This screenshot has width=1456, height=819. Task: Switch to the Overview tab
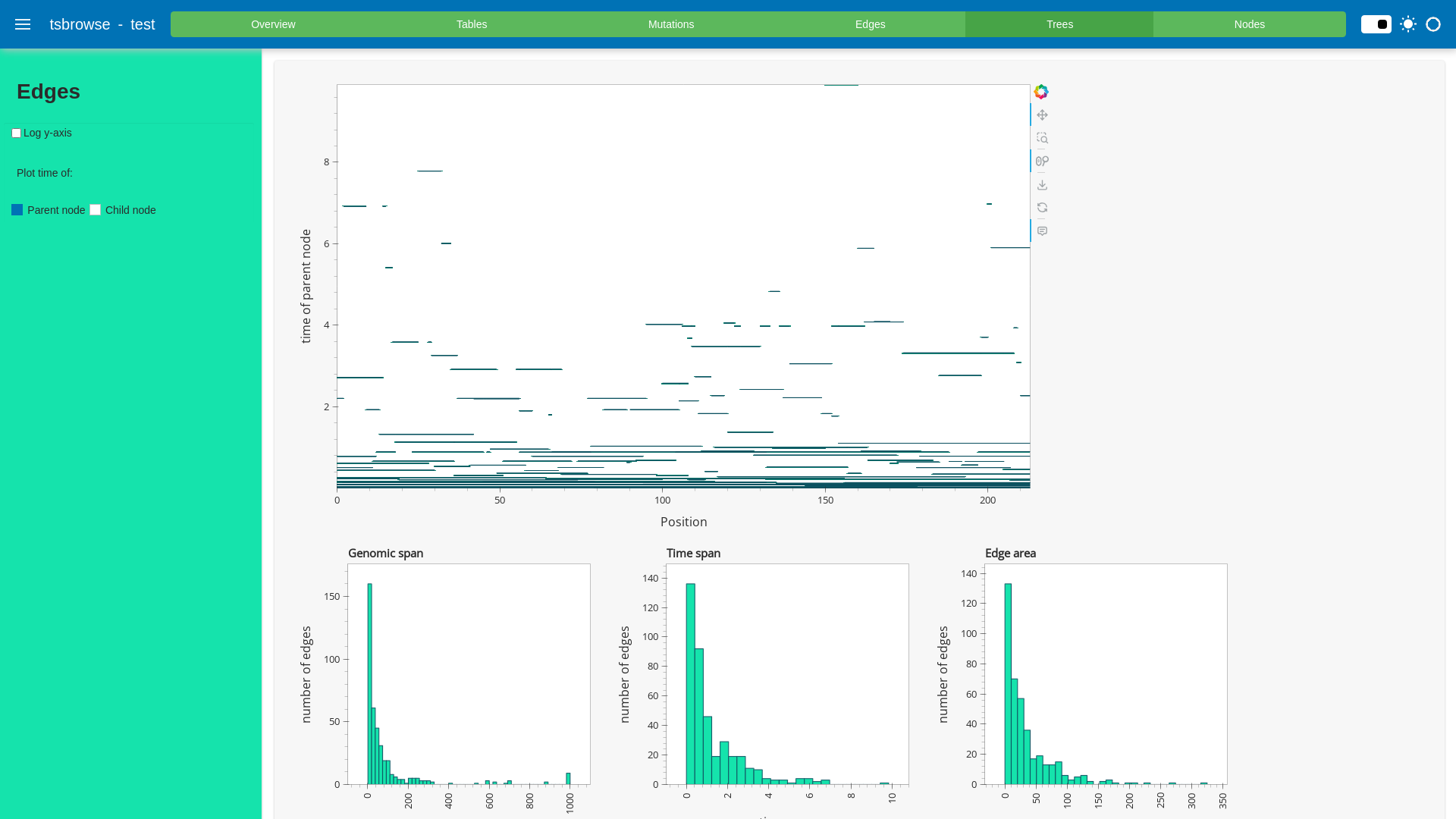click(x=273, y=24)
